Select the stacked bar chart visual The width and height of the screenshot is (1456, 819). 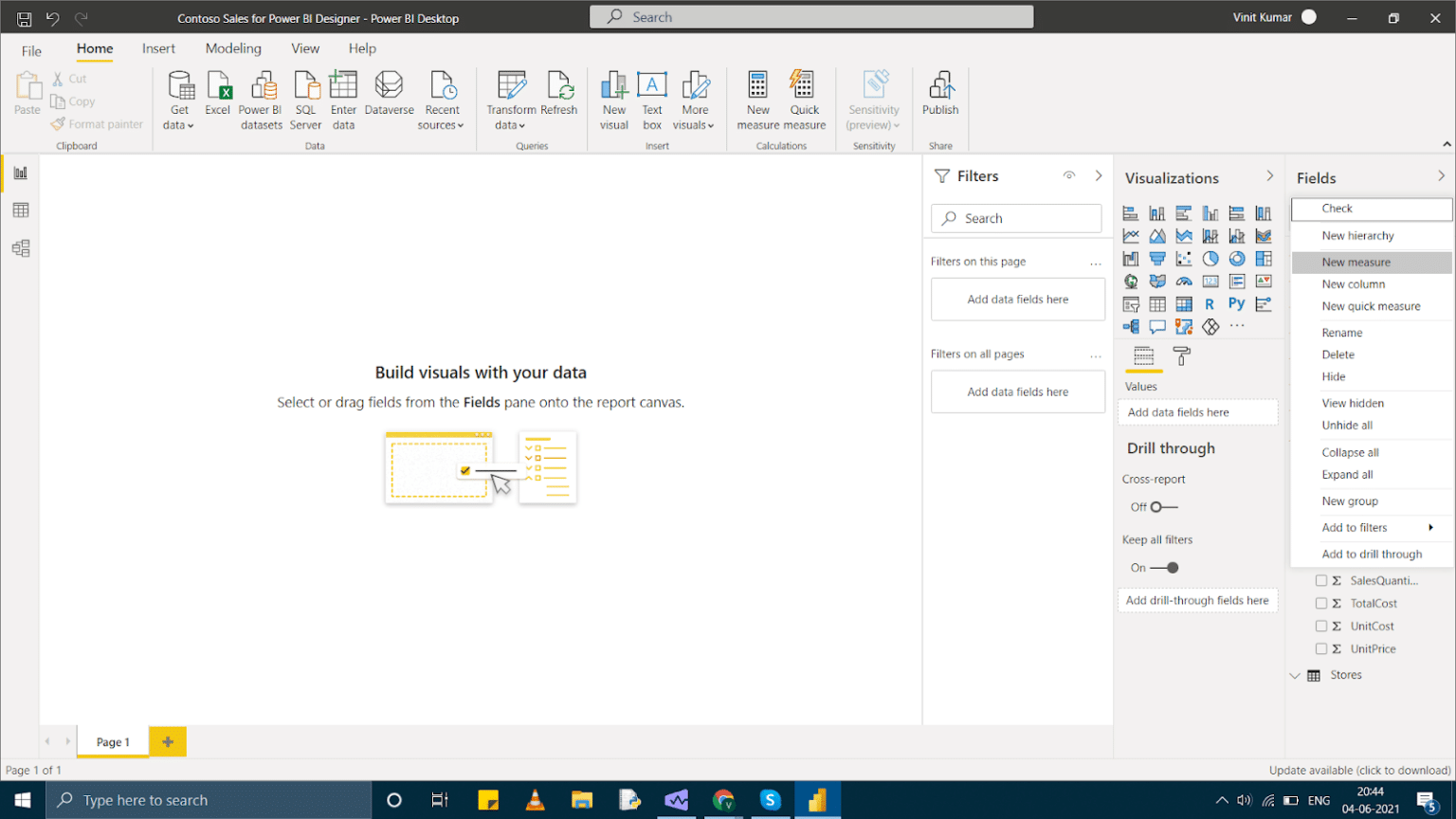(1130, 212)
